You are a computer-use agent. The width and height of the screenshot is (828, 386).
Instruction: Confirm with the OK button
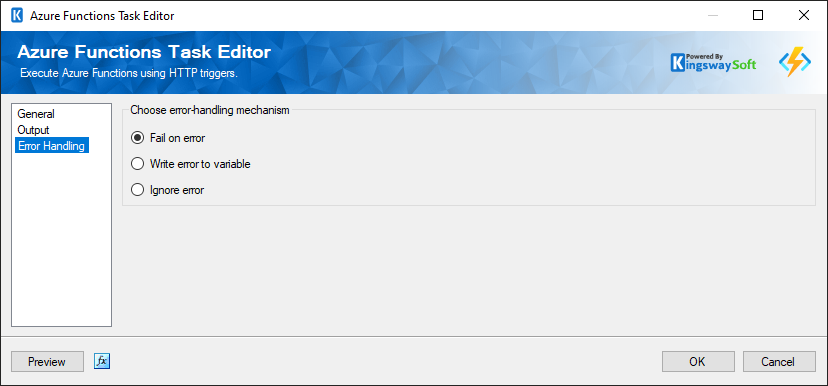coord(698,362)
